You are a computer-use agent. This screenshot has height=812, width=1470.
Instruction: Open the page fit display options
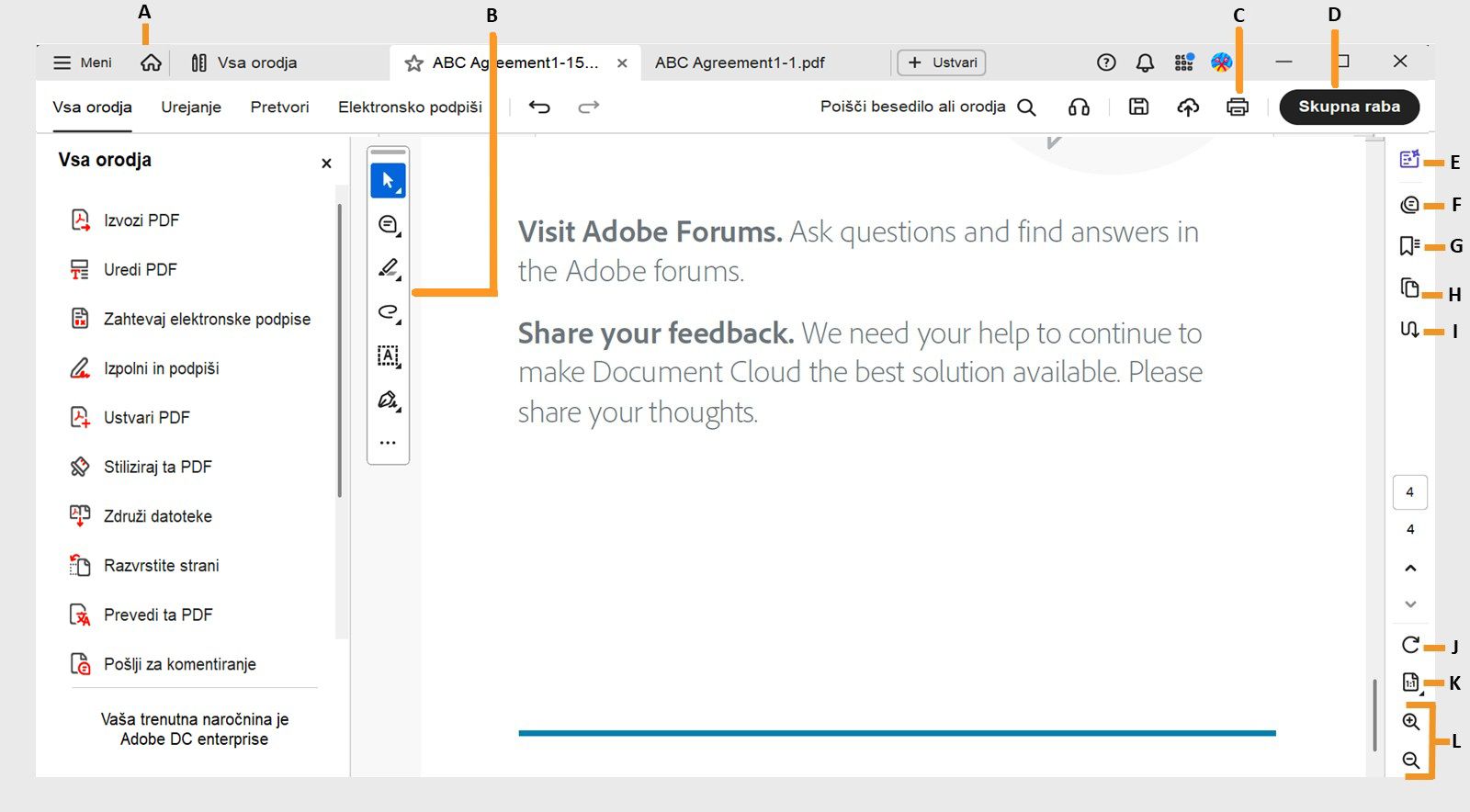click(x=1410, y=682)
